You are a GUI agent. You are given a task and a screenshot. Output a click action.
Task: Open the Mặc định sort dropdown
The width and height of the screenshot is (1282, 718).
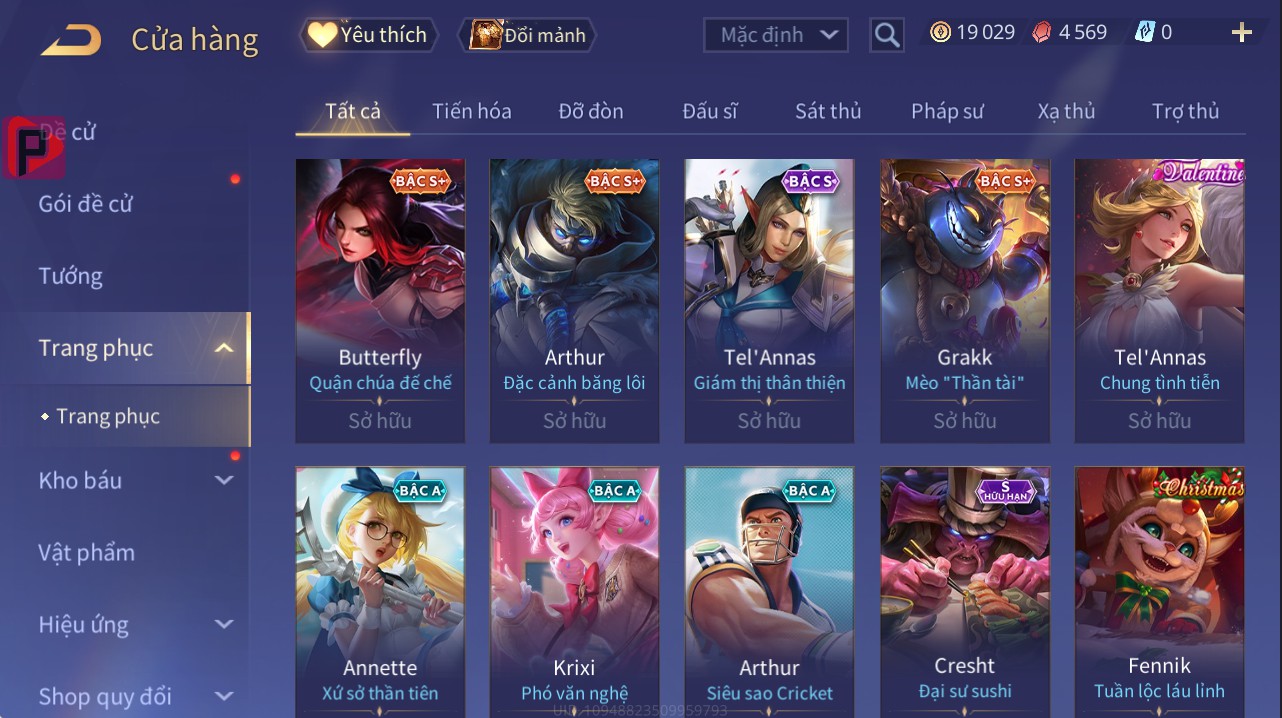(776, 35)
